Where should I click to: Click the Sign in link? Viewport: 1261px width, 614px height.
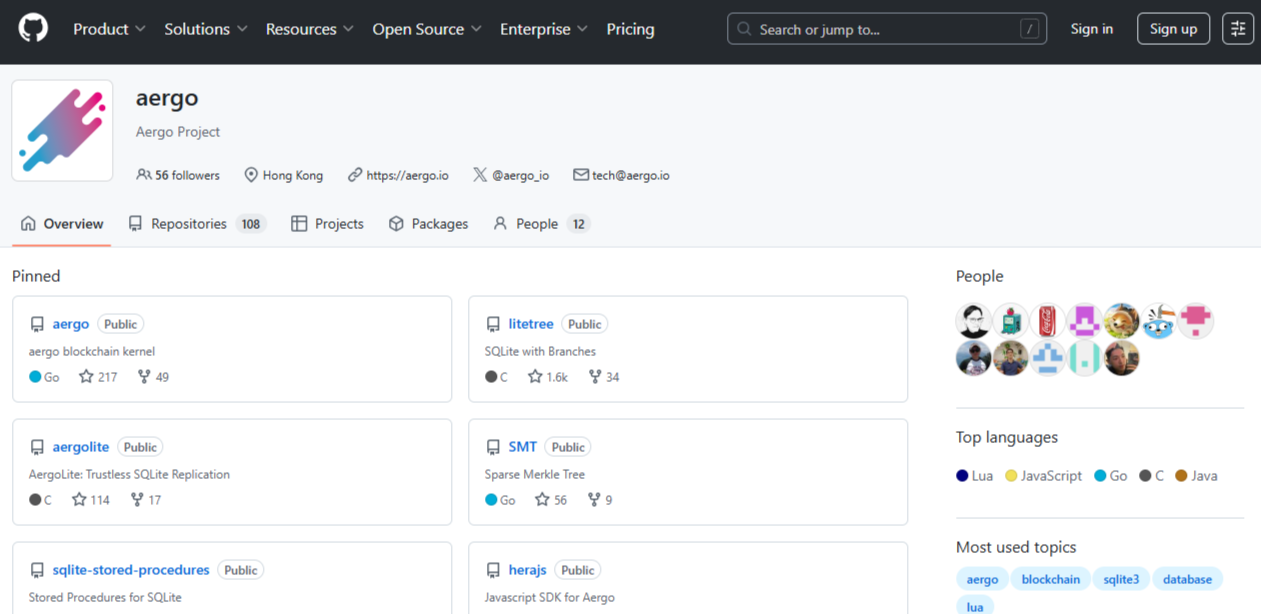coord(1092,29)
